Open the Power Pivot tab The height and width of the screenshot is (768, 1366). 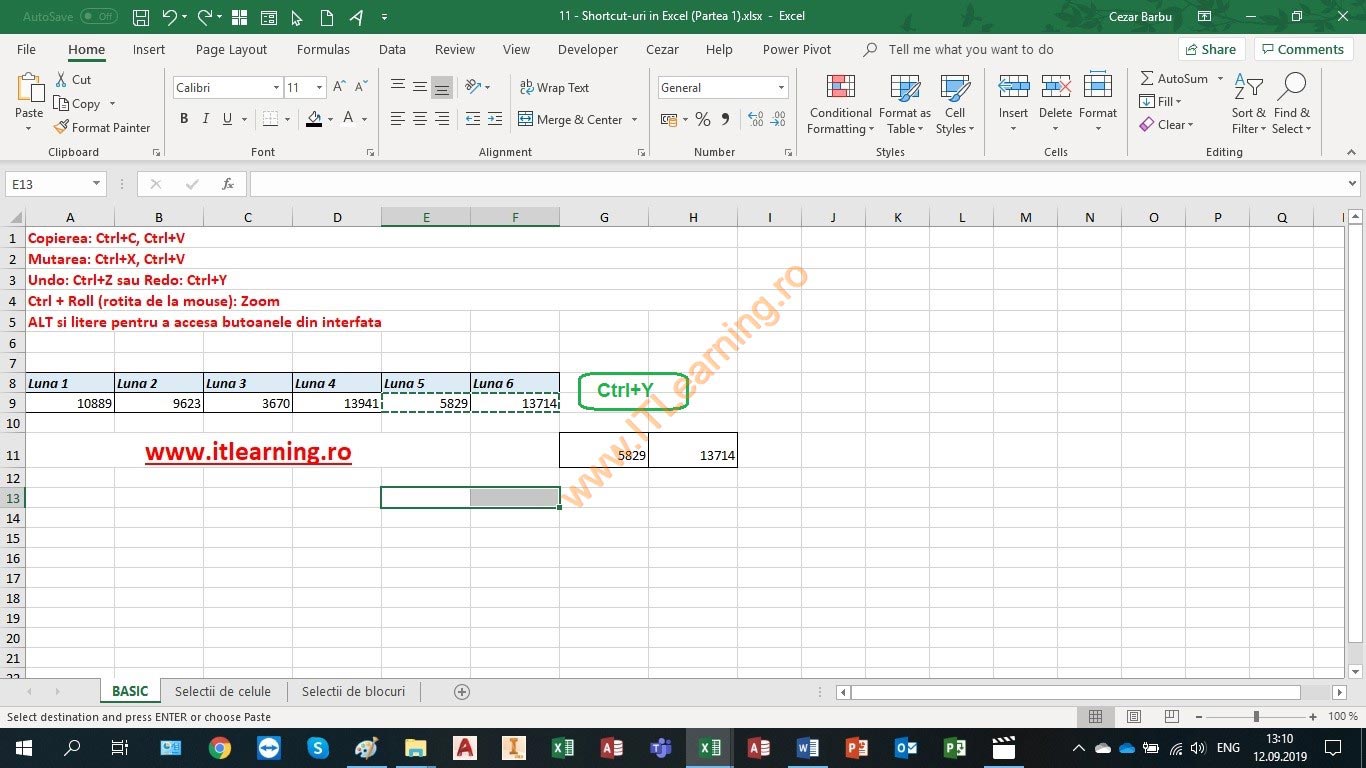tap(797, 49)
